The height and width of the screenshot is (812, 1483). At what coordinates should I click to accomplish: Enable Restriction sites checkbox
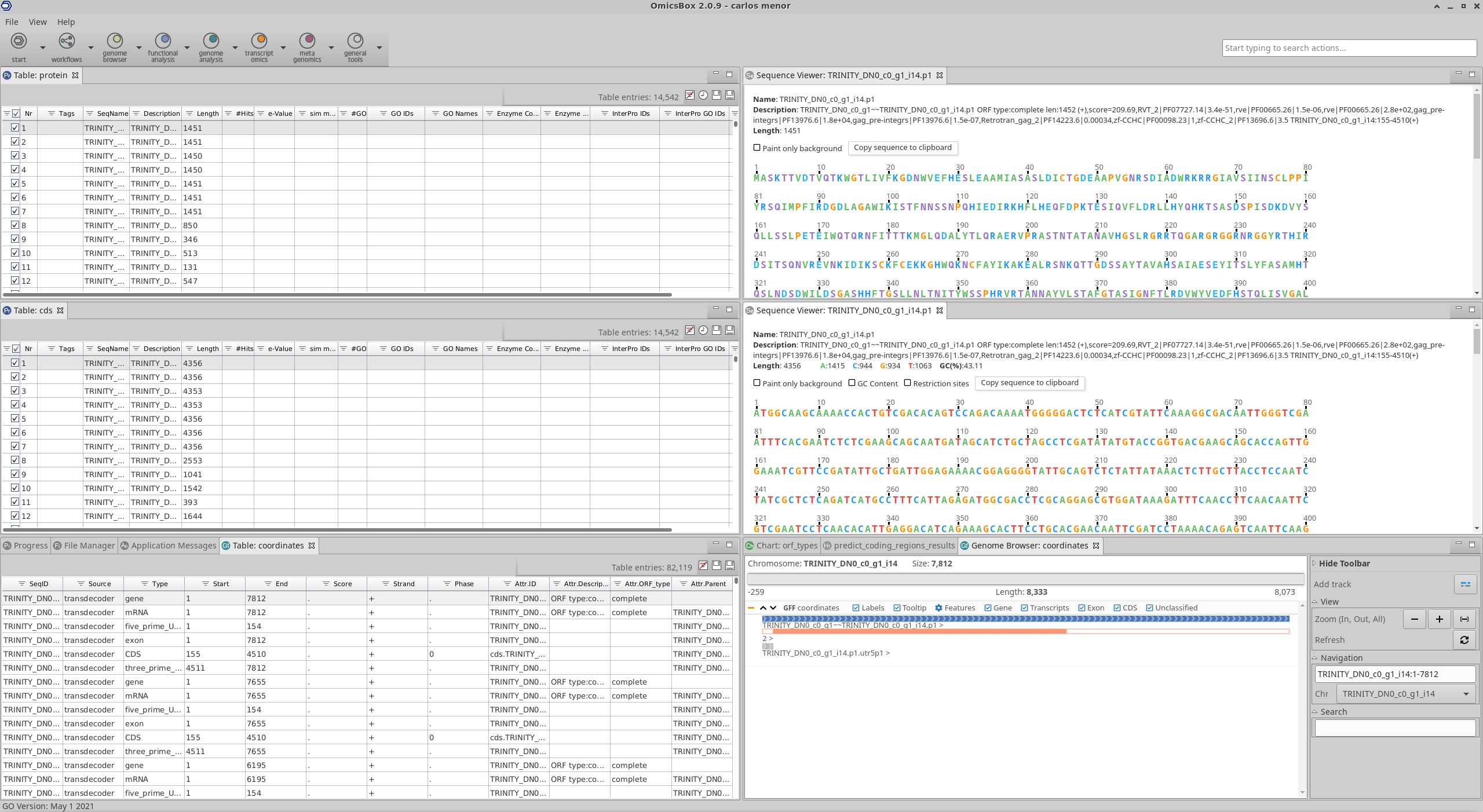coord(908,383)
